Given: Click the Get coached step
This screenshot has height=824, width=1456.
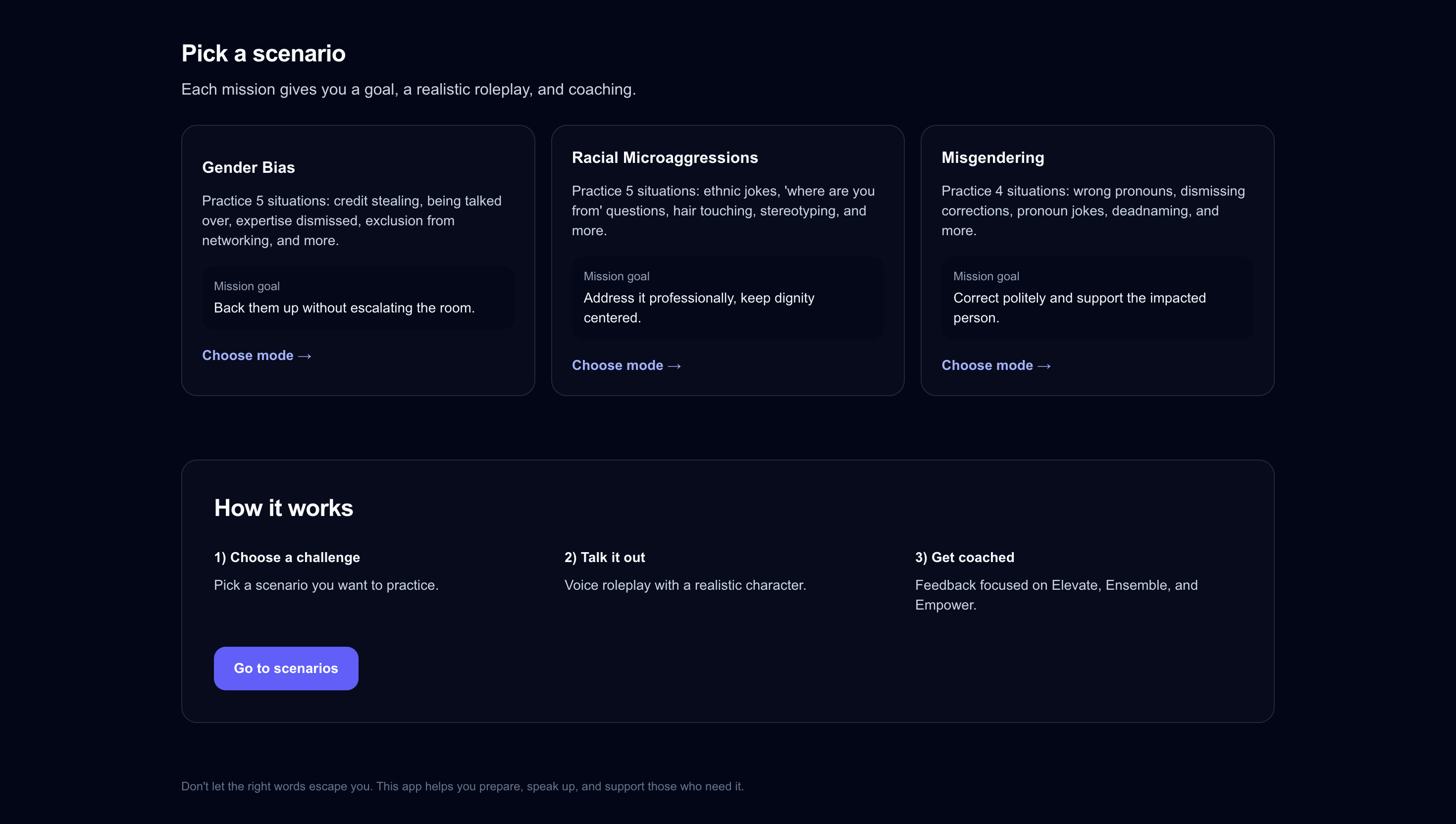Looking at the screenshot, I should pos(964,558).
